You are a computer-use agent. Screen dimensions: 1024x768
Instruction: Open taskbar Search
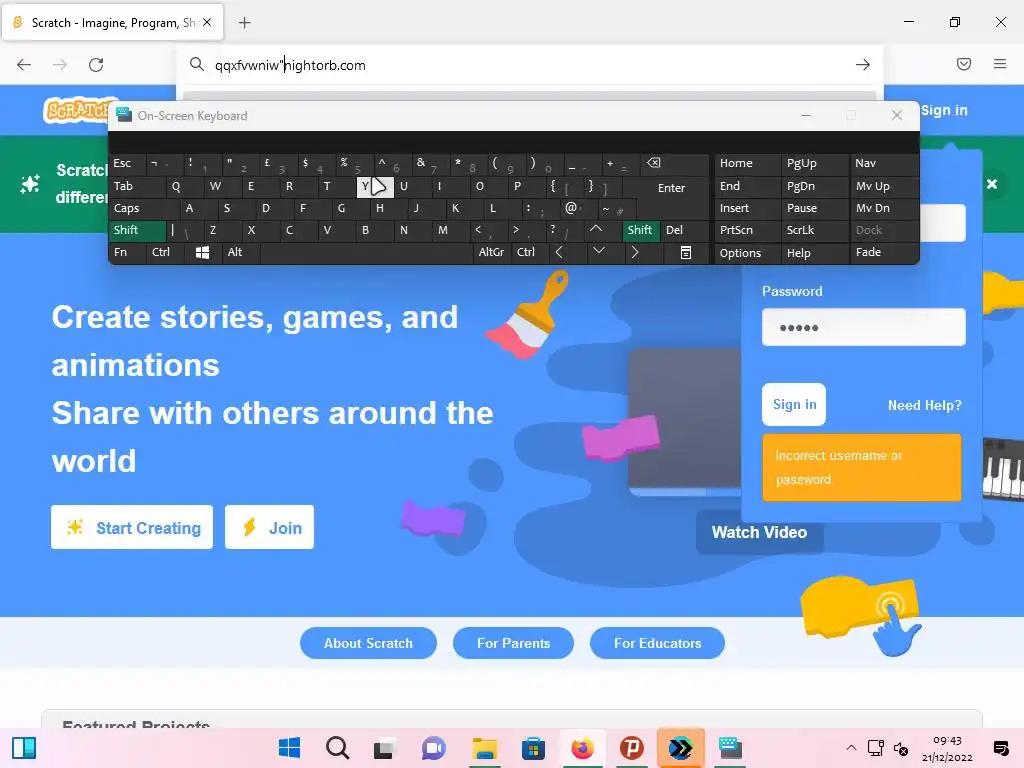coord(338,748)
